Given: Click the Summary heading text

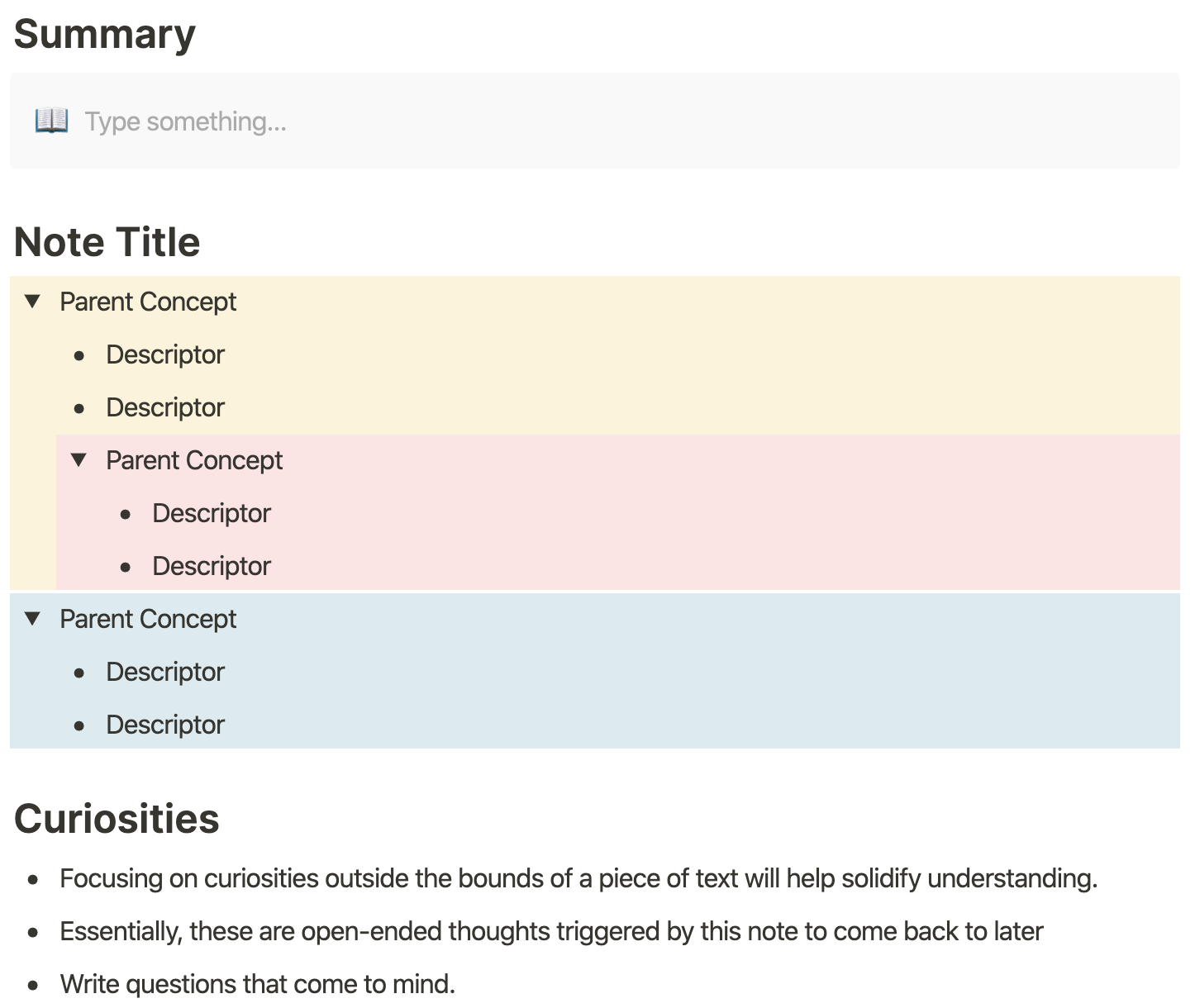Looking at the screenshot, I should (105, 35).
